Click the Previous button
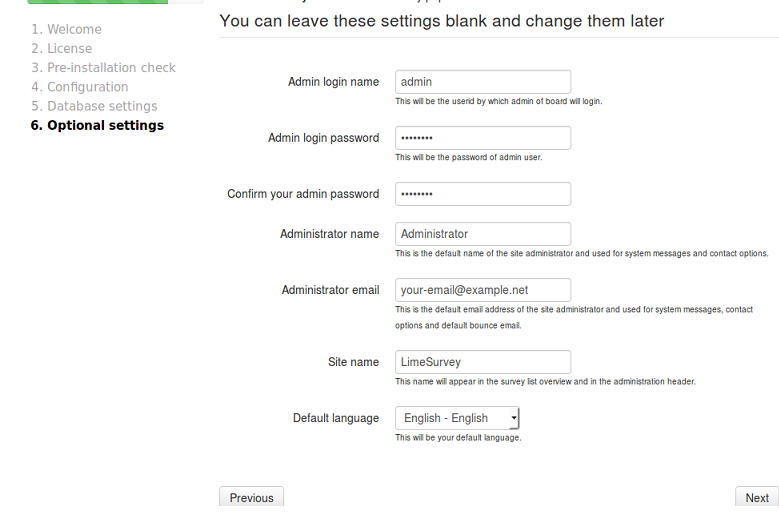The height and width of the screenshot is (516, 779). coord(251,497)
